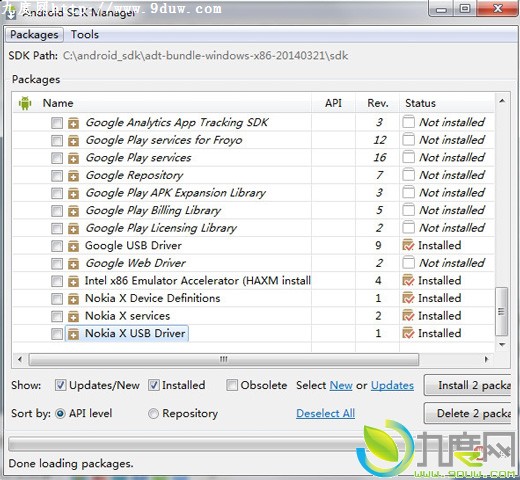This screenshot has height=480, width=520.
Task: Toggle the Updates/New show checkbox
Action: [60, 385]
